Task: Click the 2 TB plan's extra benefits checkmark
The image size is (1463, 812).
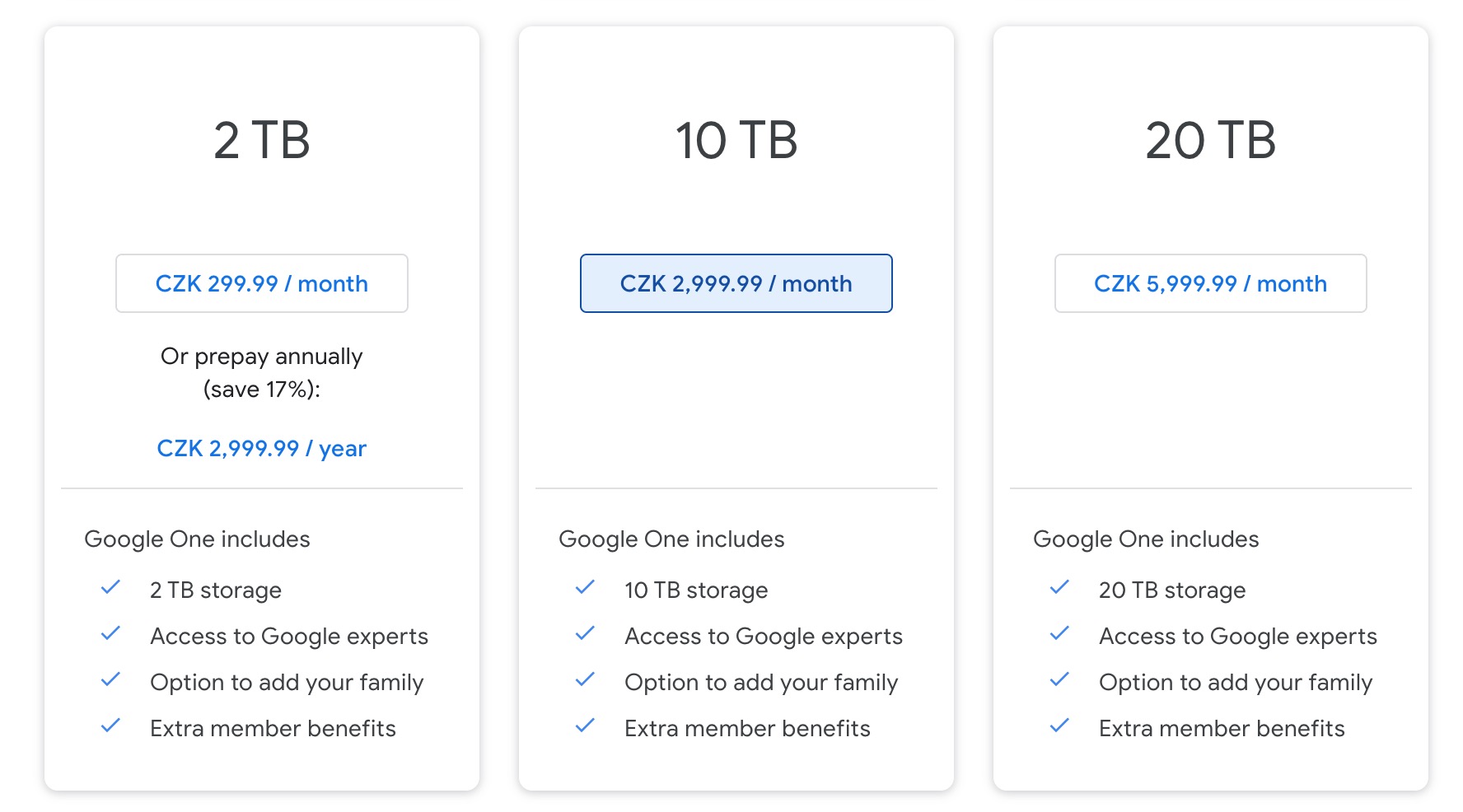Action: pyautogui.click(x=110, y=726)
